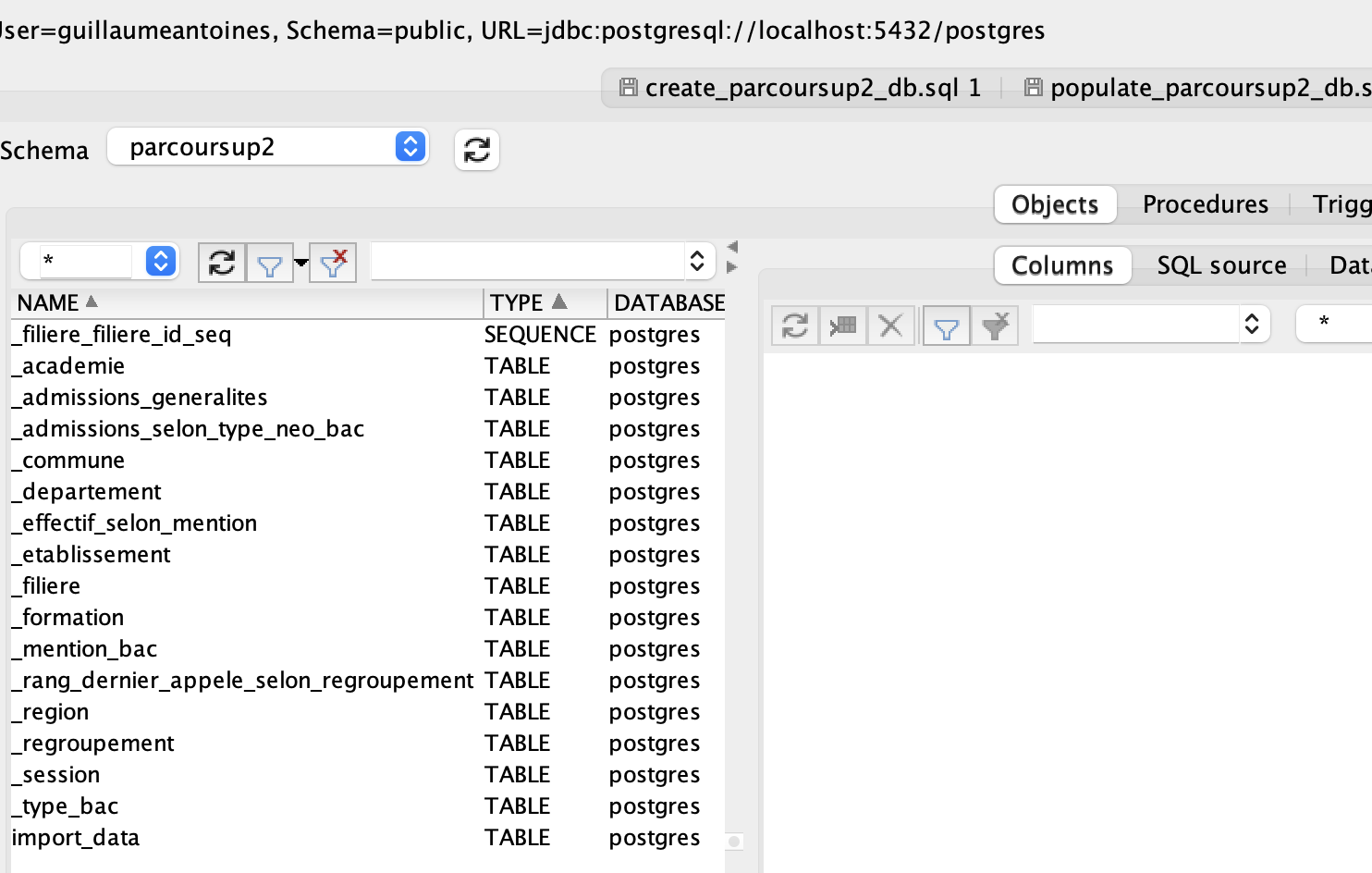Click the insert column table icon
The width and height of the screenshot is (1372, 873).
point(843,326)
